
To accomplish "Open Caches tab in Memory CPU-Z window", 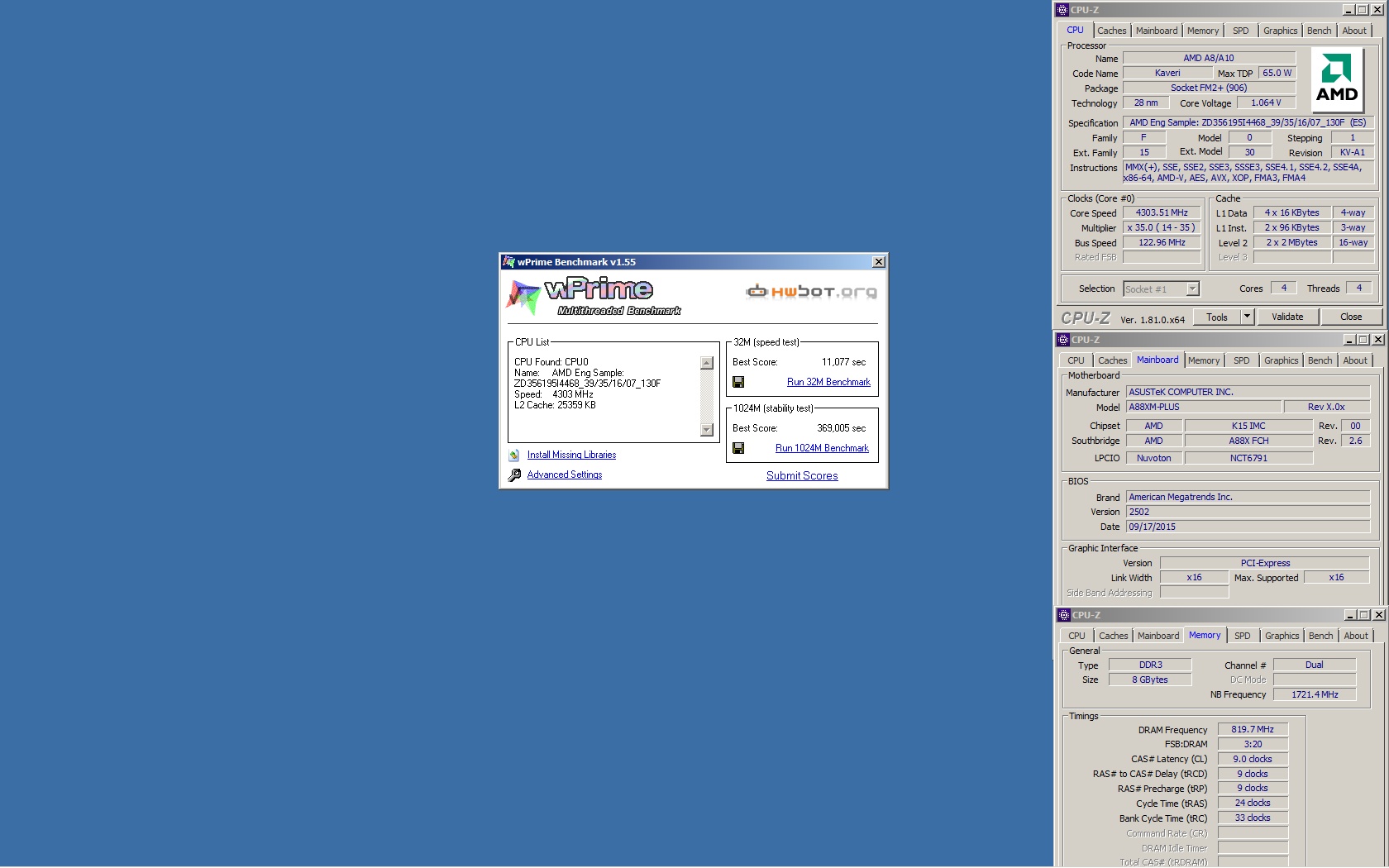I will [x=1114, y=636].
